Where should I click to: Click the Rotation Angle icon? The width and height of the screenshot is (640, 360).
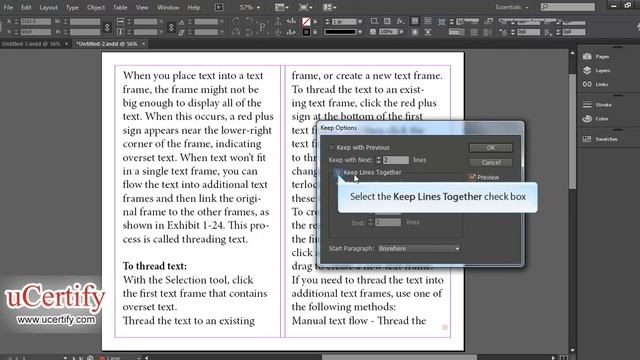coord(181,21)
